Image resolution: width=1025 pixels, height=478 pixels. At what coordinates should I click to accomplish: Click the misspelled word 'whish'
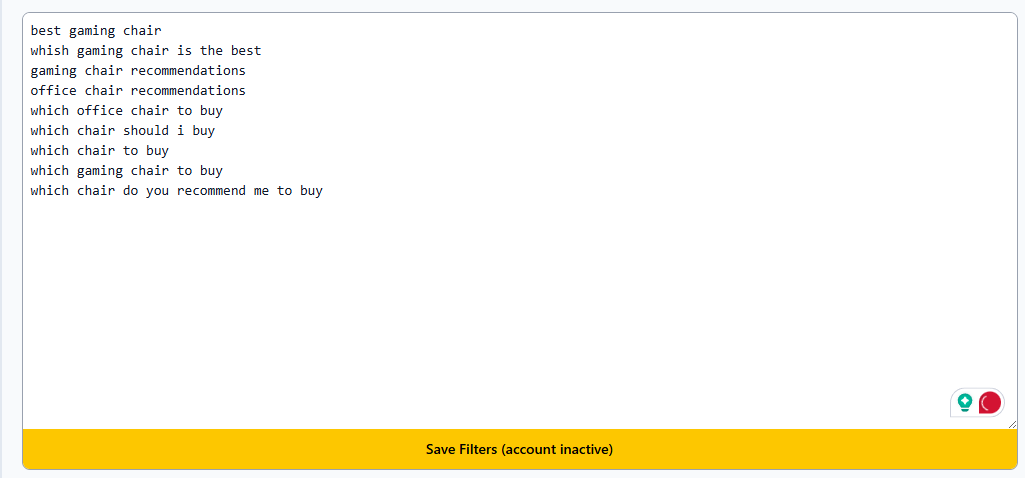(x=50, y=50)
